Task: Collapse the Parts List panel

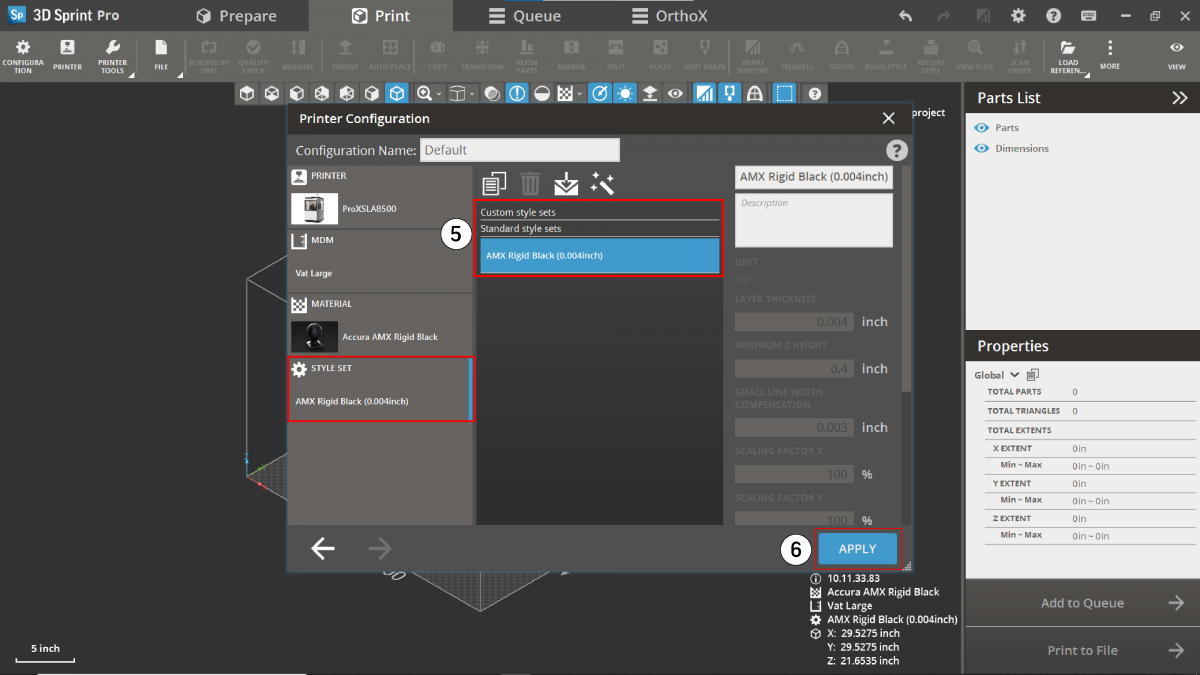Action: click(1180, 98)
